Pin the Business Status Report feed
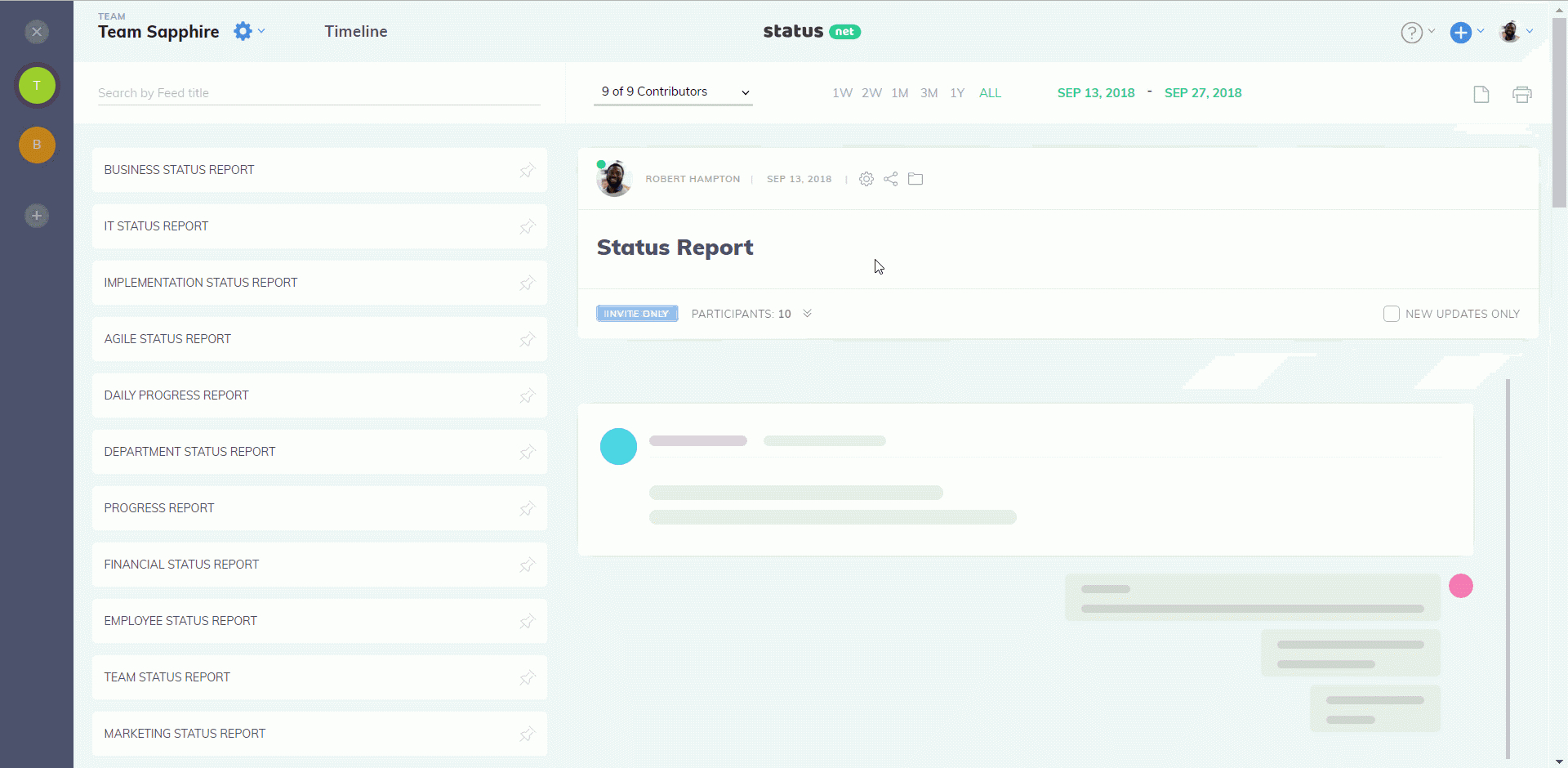 528,170
